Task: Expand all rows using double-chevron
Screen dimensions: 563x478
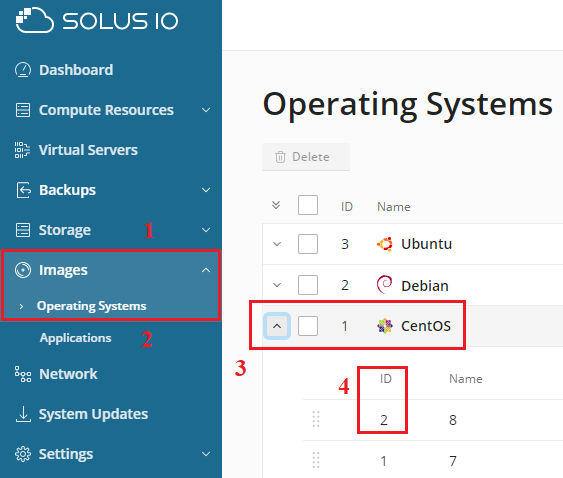Action: pyautogui.click(x=276, y=205)
